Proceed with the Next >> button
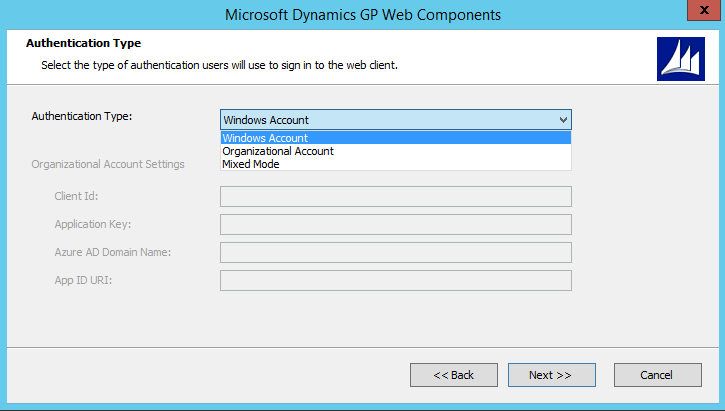The width and height of the screenshot is (725, 411). coord(552,375)
